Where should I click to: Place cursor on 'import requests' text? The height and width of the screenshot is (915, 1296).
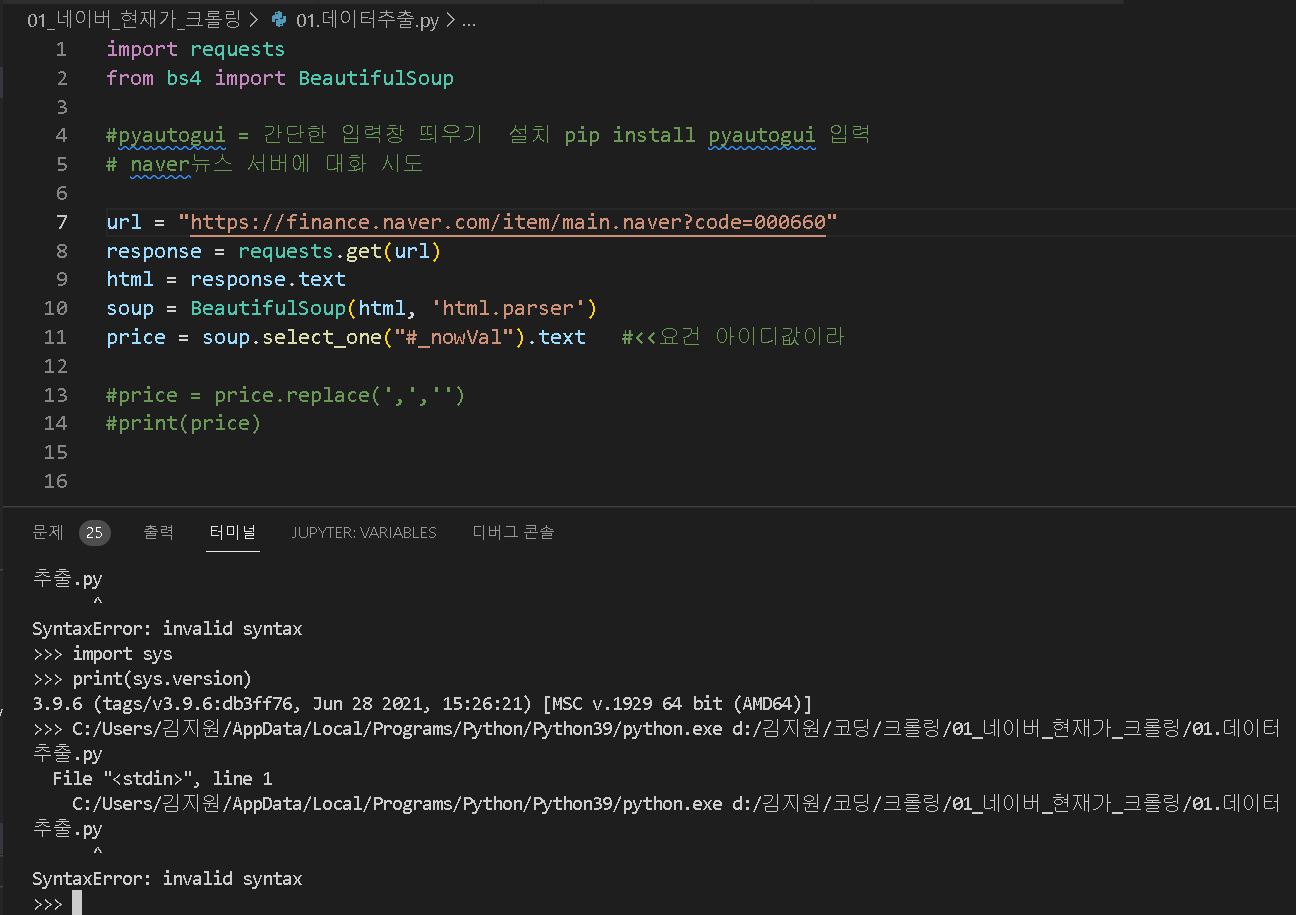(x=196, y=49)
